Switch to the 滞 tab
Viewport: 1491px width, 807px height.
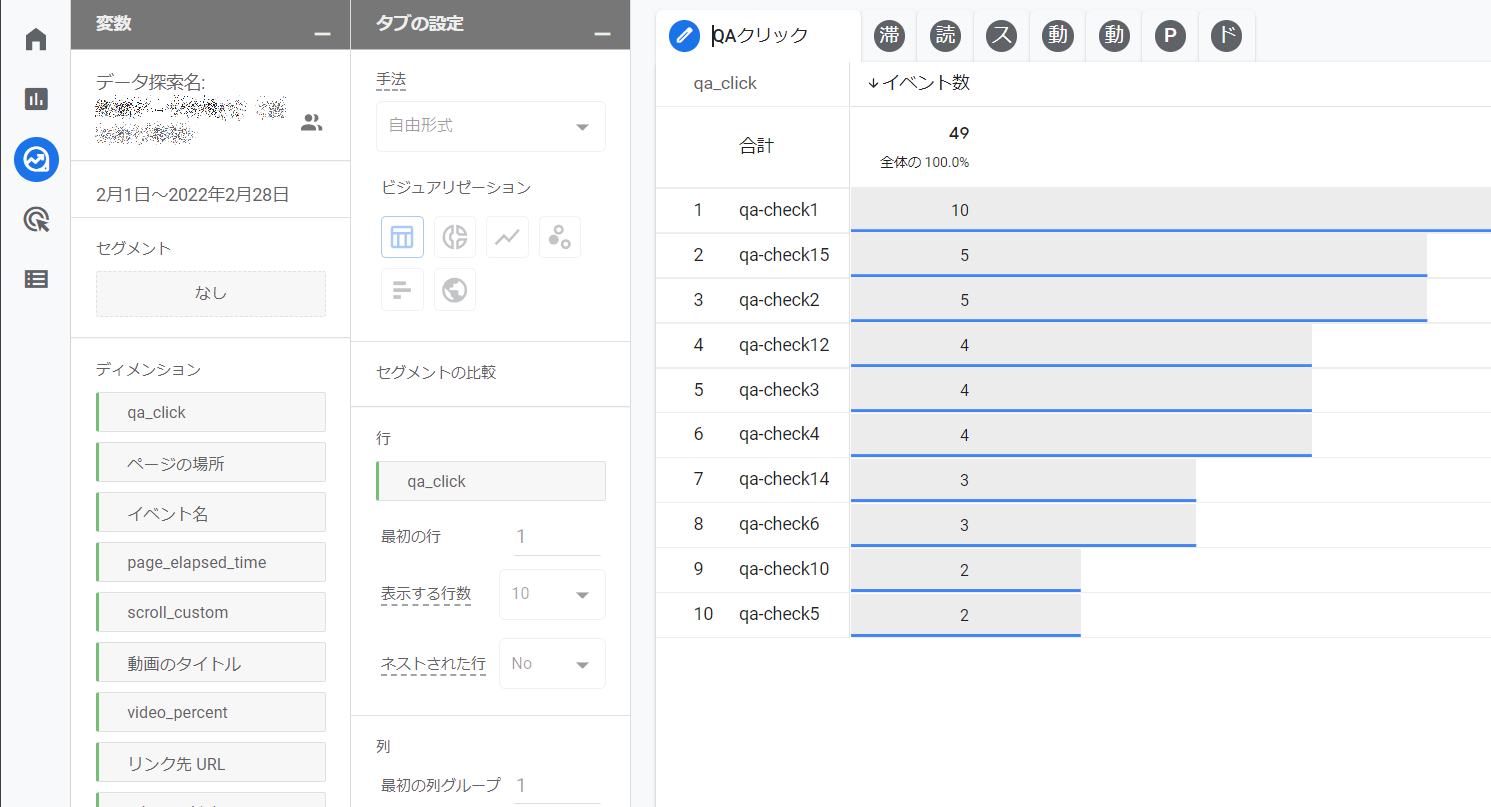click(889, 36)
